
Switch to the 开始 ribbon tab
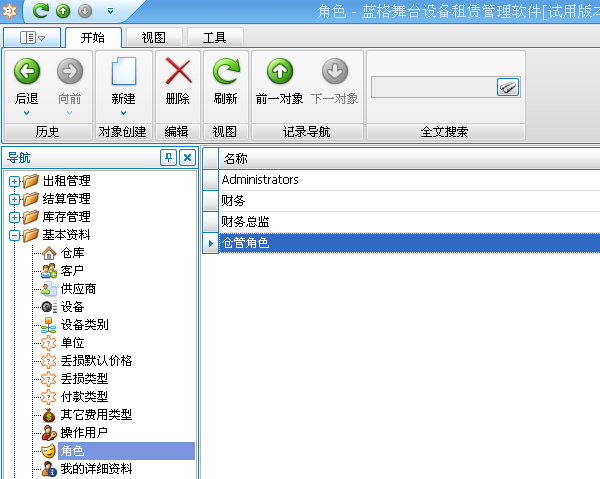click(x=93, y=37)
